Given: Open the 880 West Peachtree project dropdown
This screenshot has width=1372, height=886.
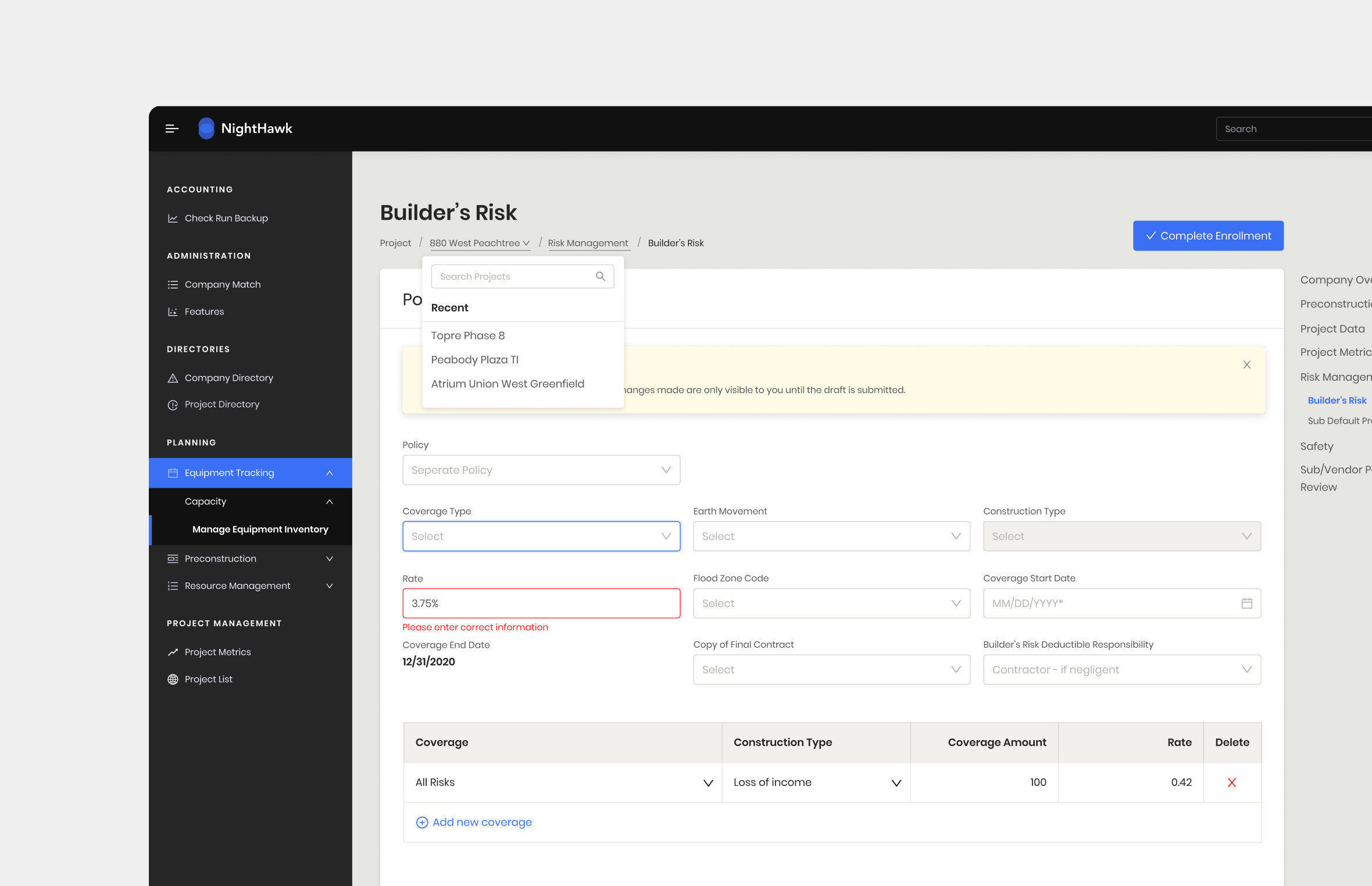Looking at the screenshot, I should [480, 243].
